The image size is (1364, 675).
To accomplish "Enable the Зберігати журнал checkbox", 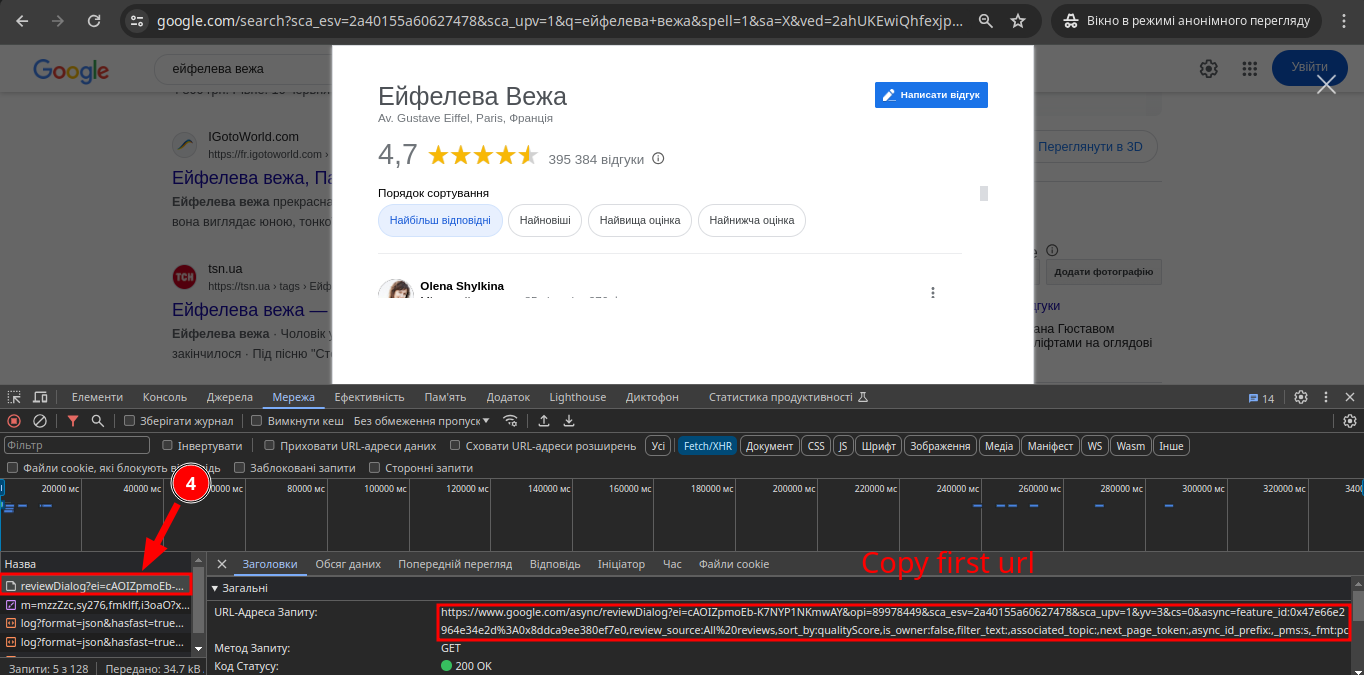I will point(129,421).
